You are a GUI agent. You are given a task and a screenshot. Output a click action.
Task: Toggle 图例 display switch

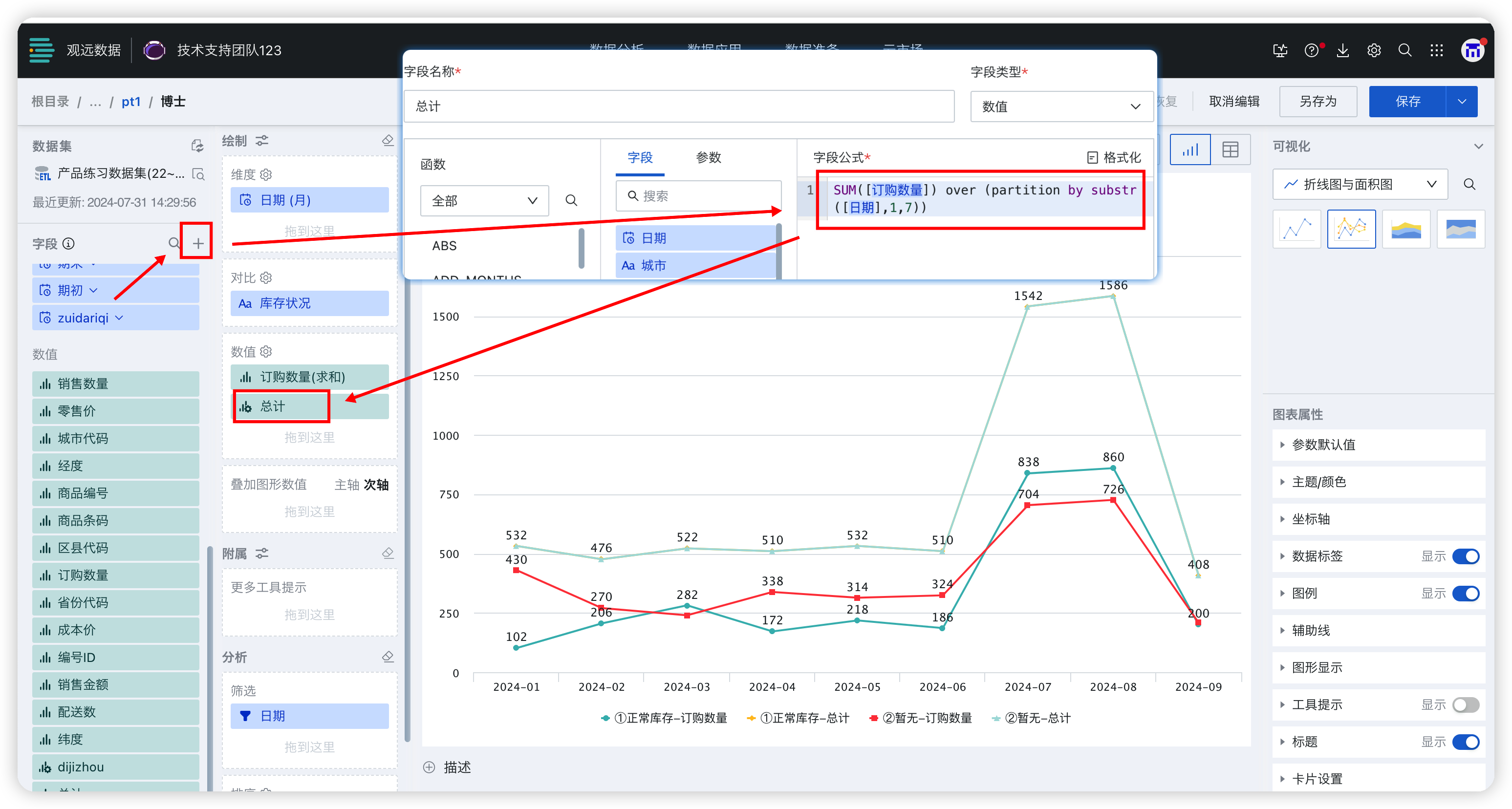coord(1466,593)
